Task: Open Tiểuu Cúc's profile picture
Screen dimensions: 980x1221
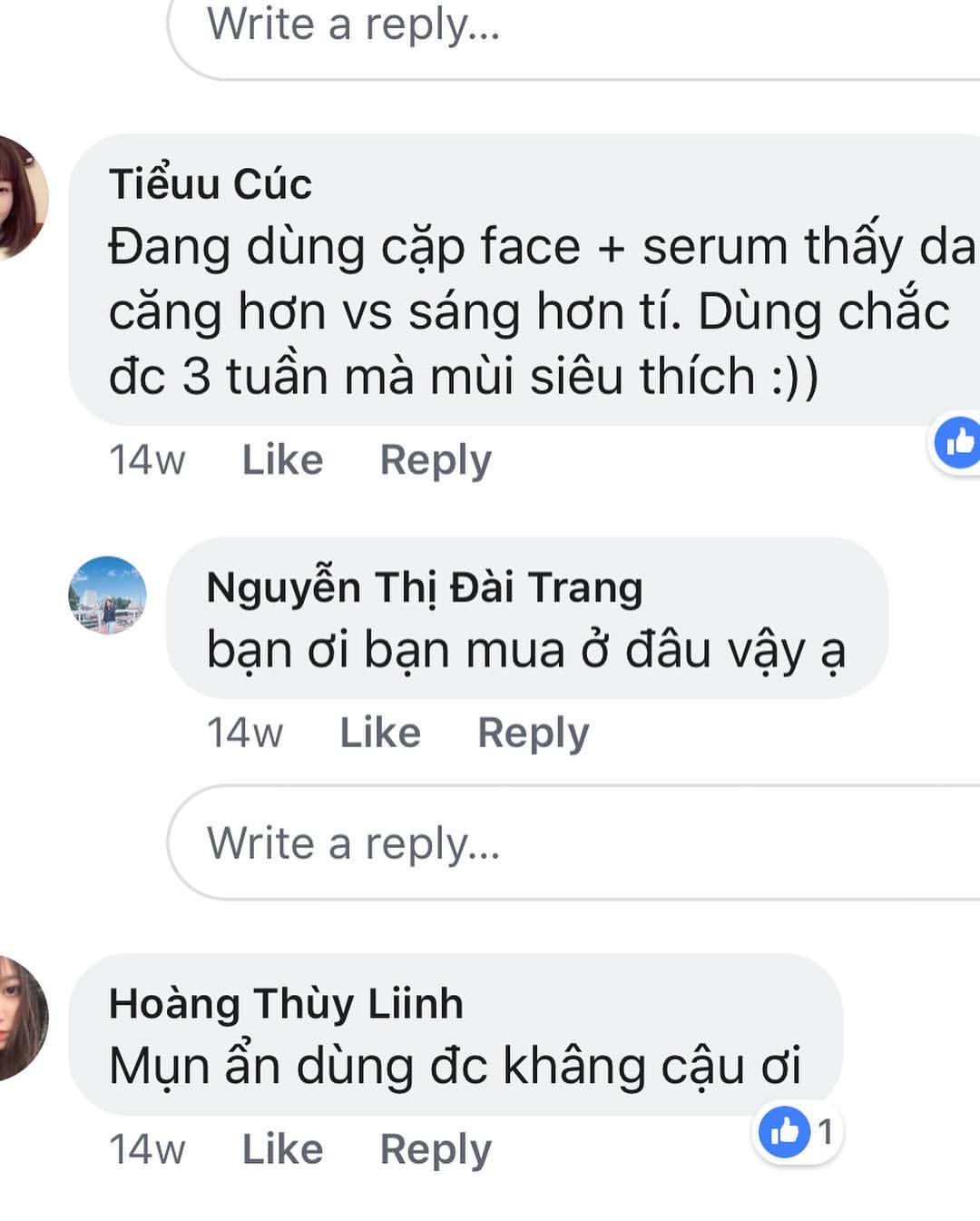Action: tap(18, 197)
